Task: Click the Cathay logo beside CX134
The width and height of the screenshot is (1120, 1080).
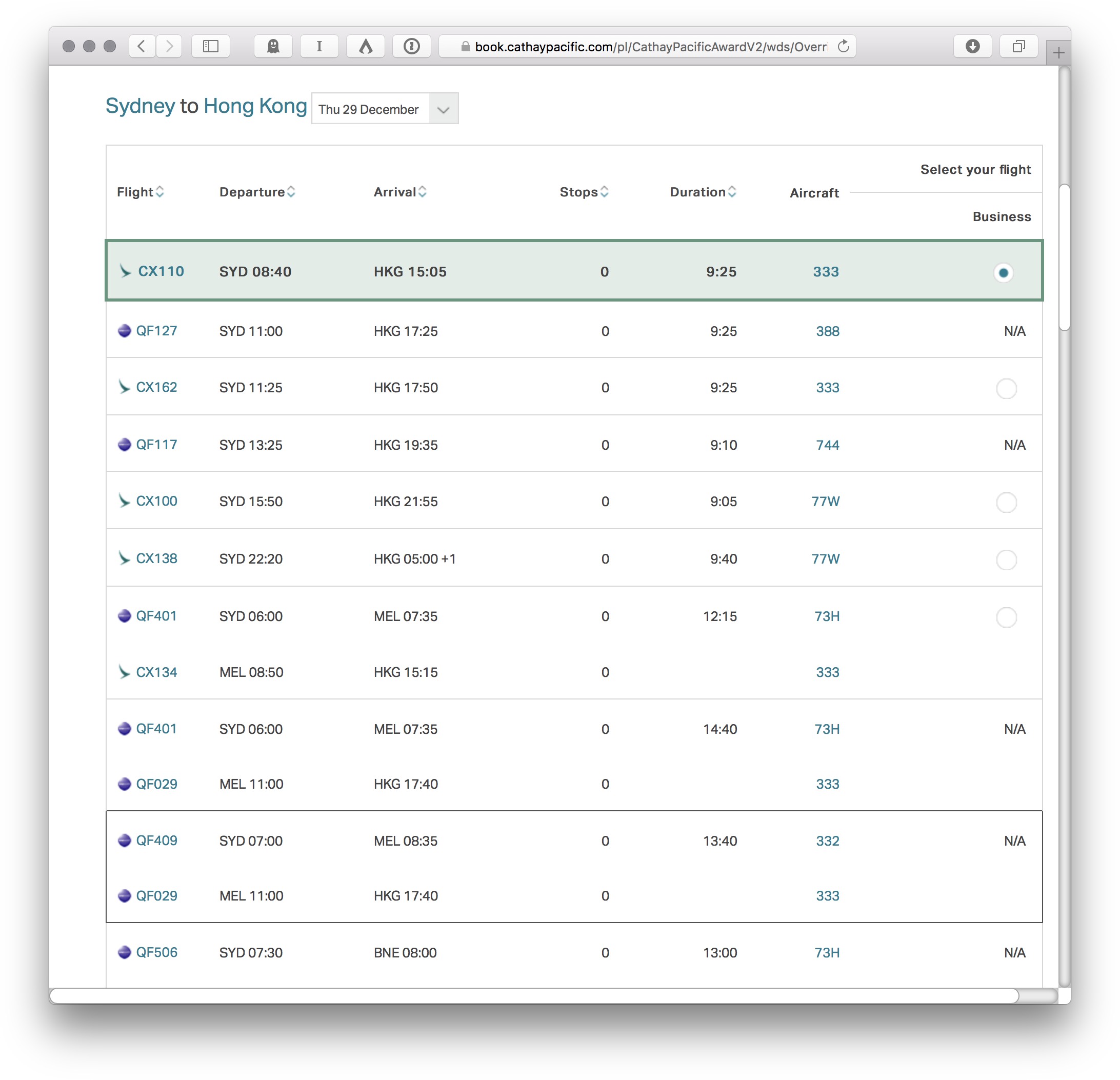Action: click(x=124, y=672)
